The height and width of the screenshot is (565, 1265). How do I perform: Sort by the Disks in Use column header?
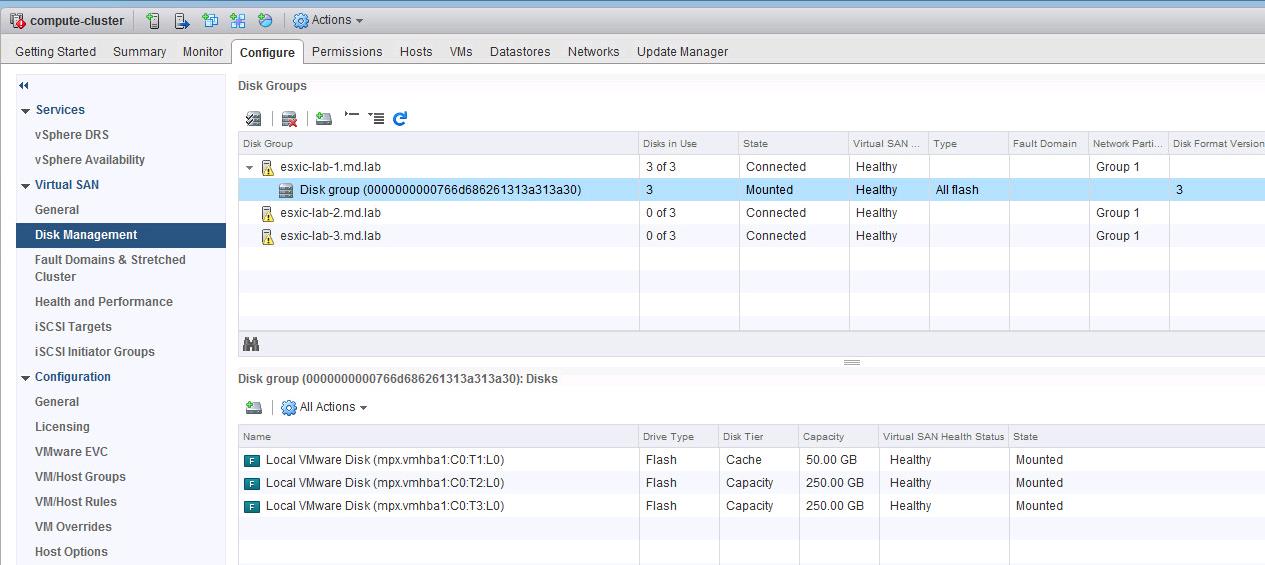click(689, 144)
